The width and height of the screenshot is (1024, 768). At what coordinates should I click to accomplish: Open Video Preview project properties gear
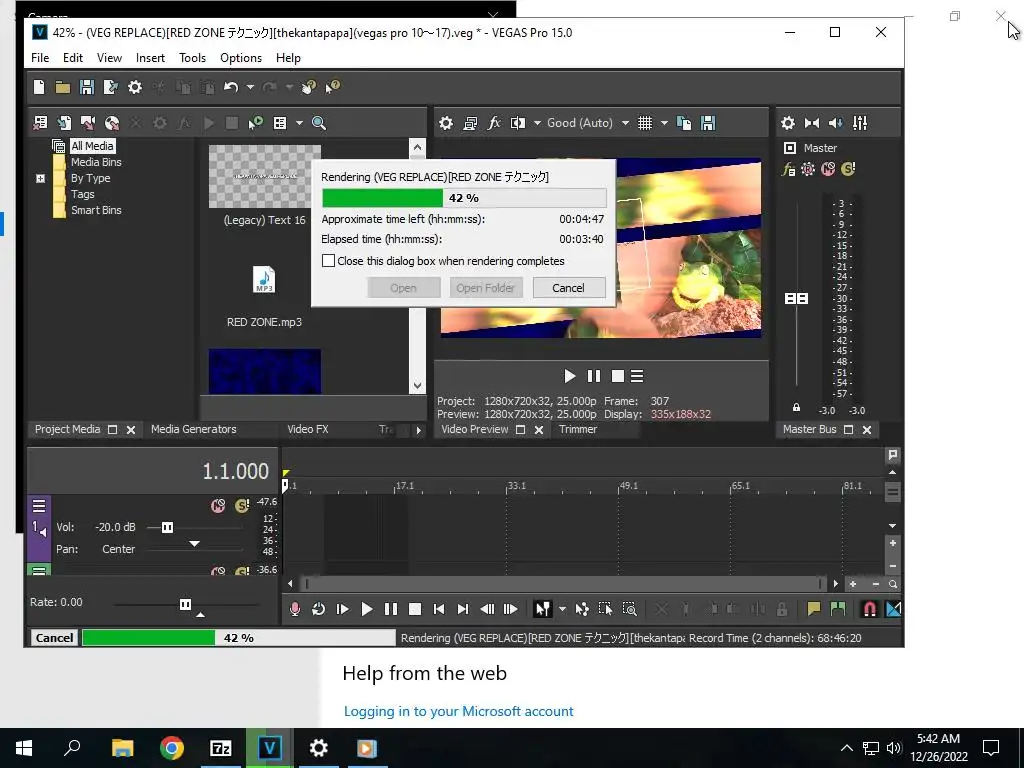[446, 123]
